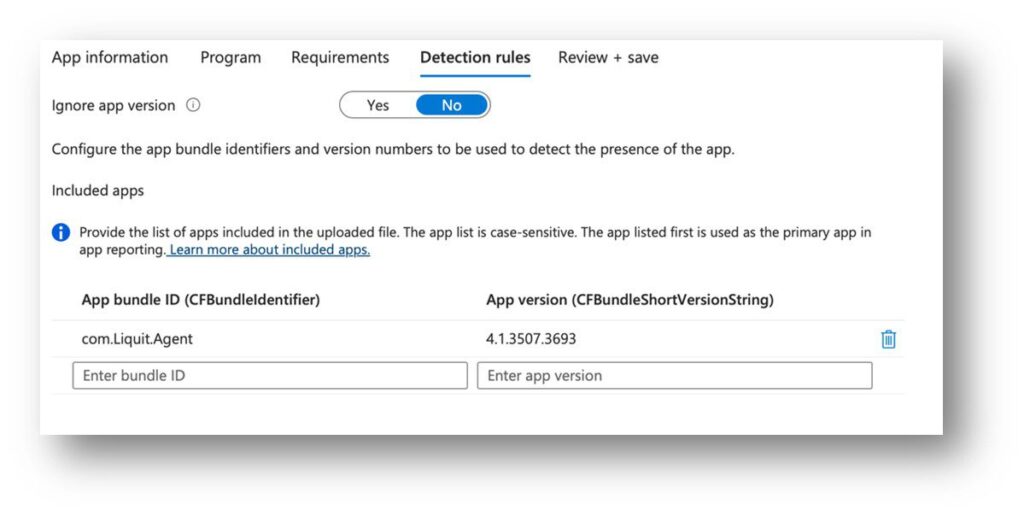Click the App version column header
The width and height of the screenshot is (1024, 516).
coord(629,299)
